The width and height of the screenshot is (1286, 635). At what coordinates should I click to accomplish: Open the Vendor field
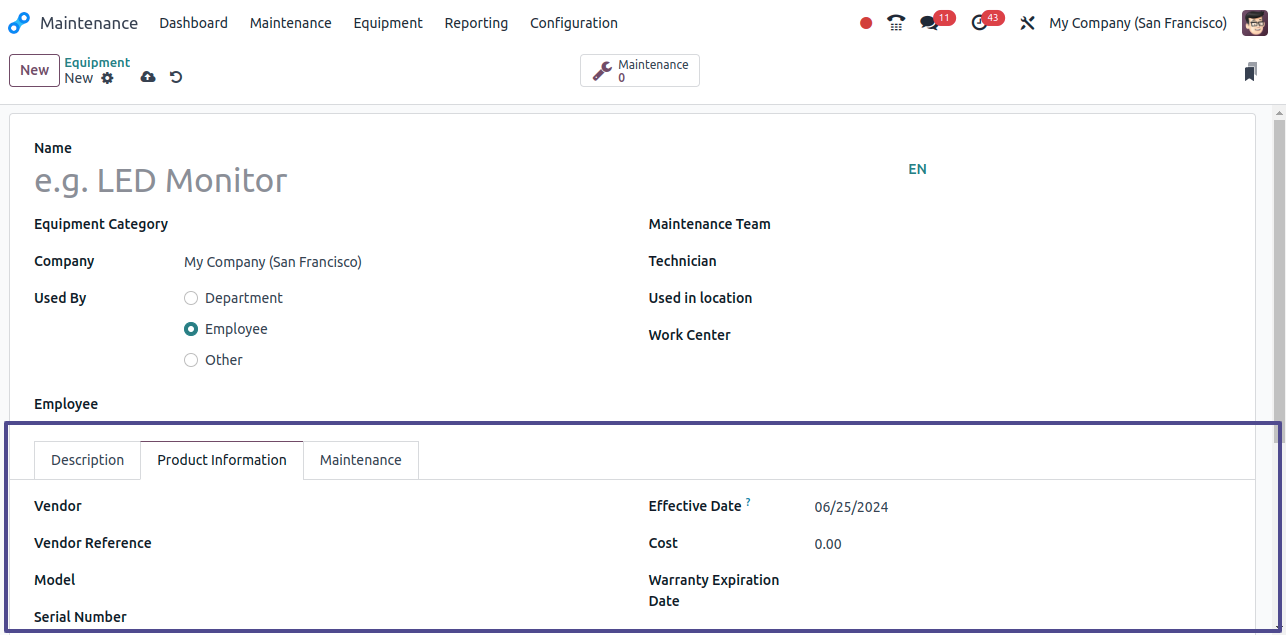pyautogui.click(x=401, y=507)
